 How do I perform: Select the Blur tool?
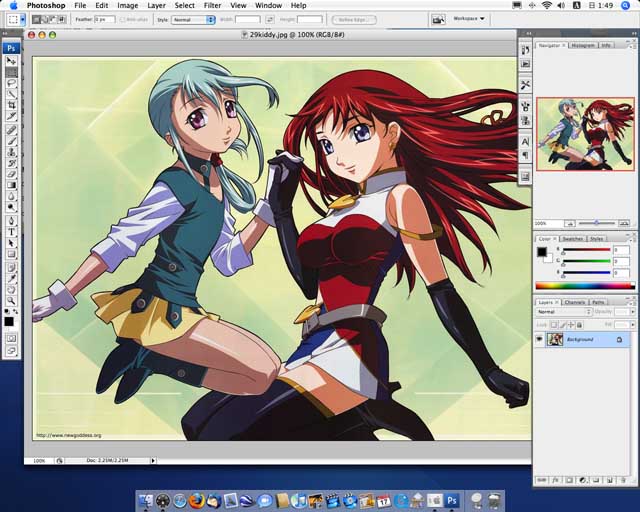[11, 196]
